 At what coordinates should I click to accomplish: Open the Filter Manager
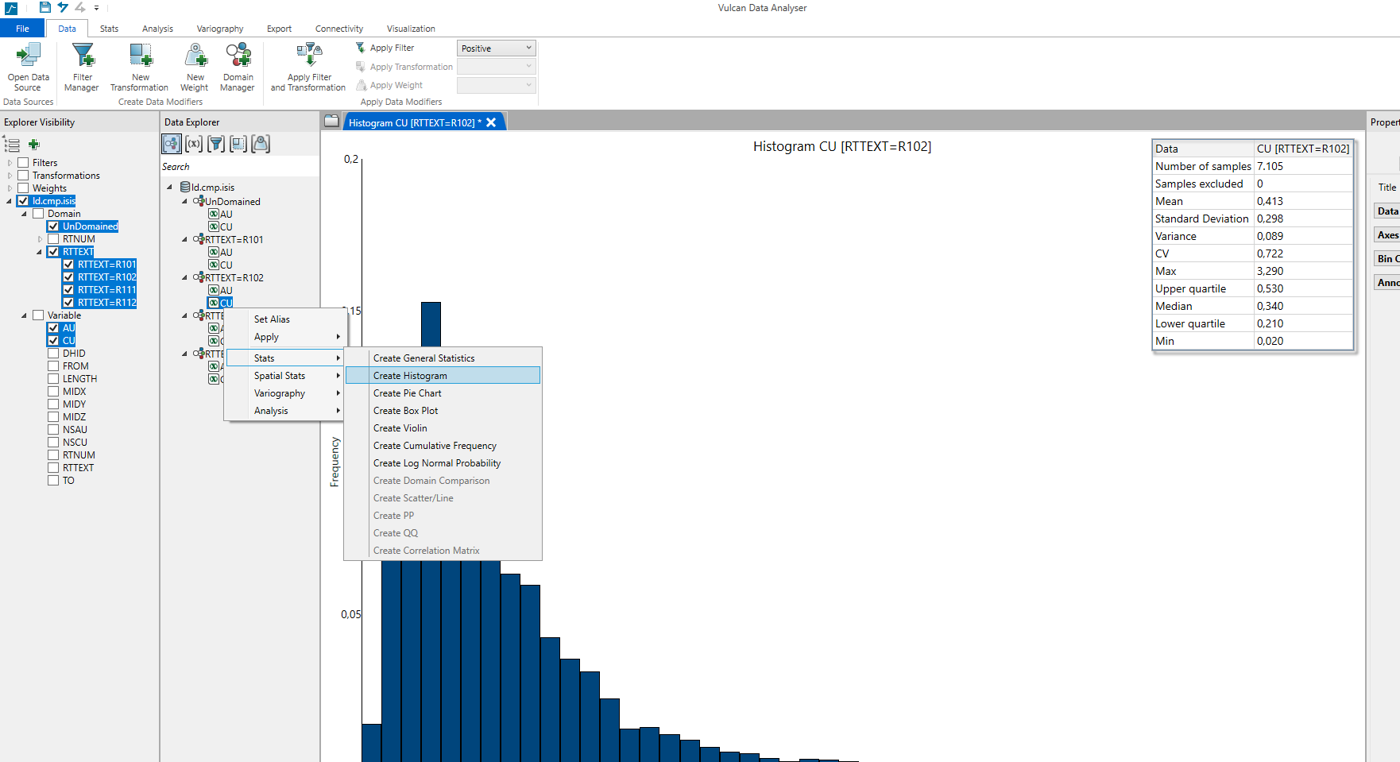[82, 67]
